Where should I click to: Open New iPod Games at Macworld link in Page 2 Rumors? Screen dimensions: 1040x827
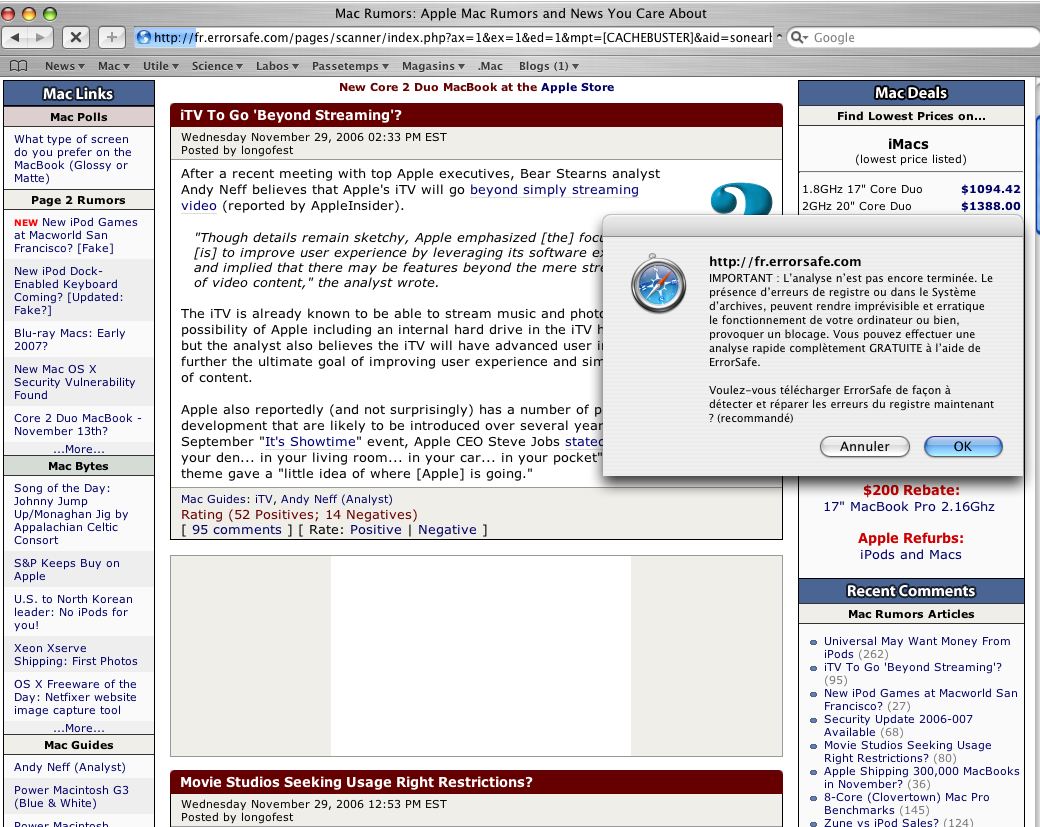coord(76,235)
